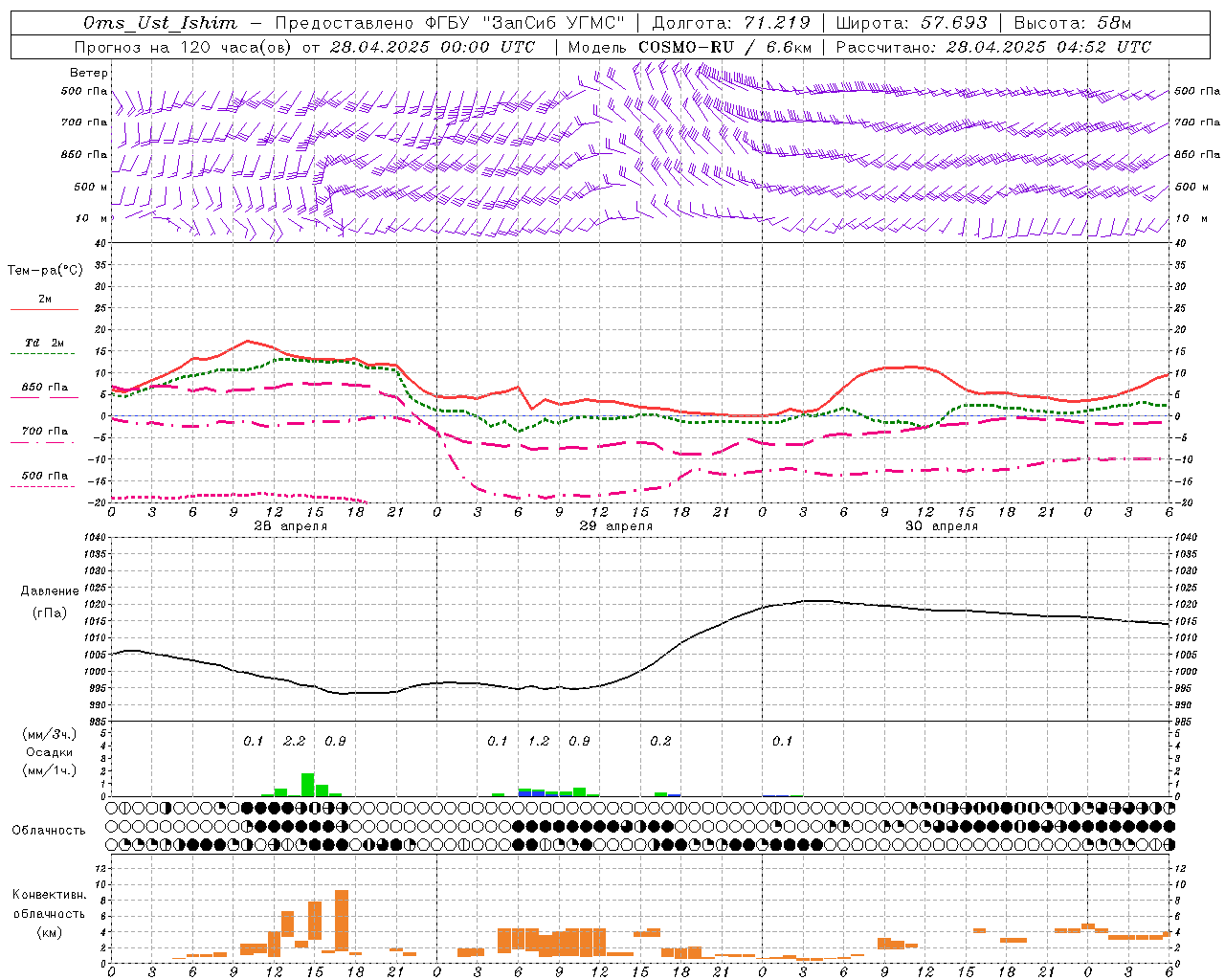Click the "700 гПа" temperature legend entry
Screen dimensions: 1225x980
[x=45, y=432]
